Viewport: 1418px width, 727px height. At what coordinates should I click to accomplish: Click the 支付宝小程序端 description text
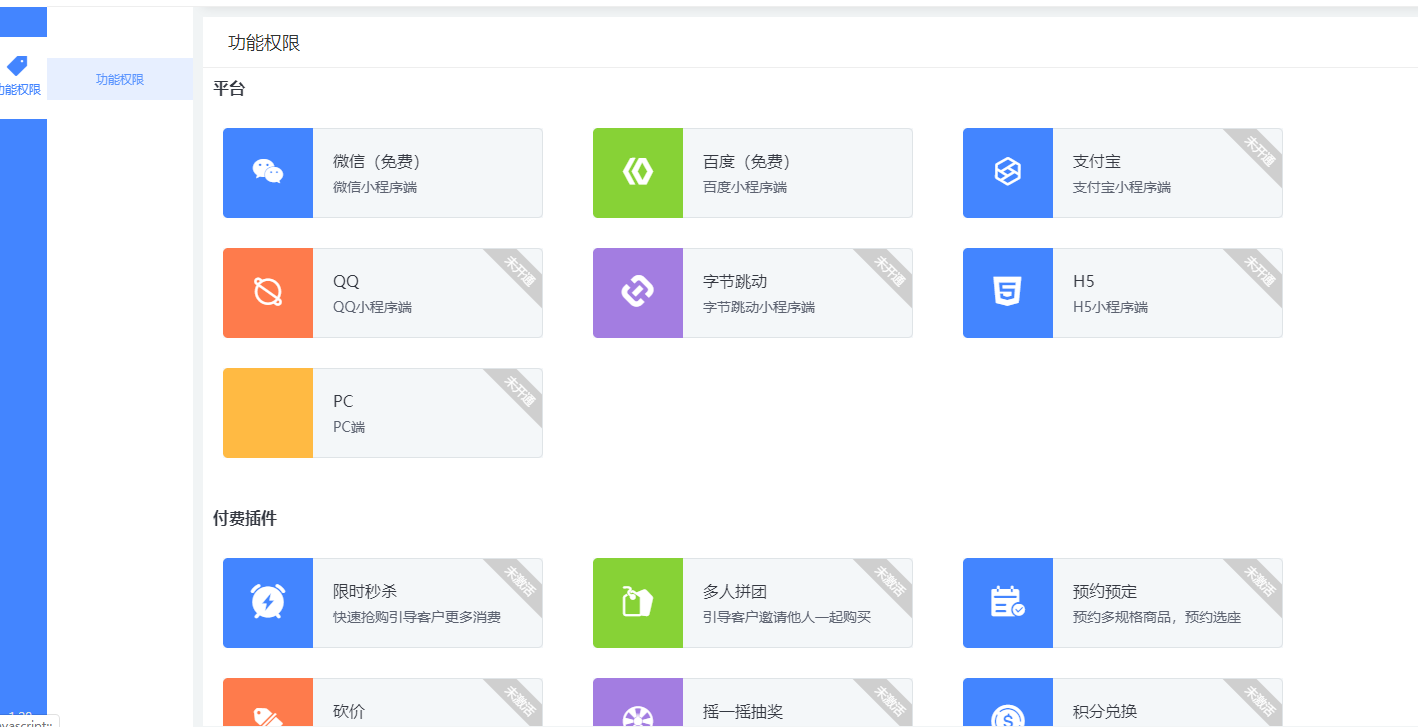pyautogui.click(x=1122, y=187)
